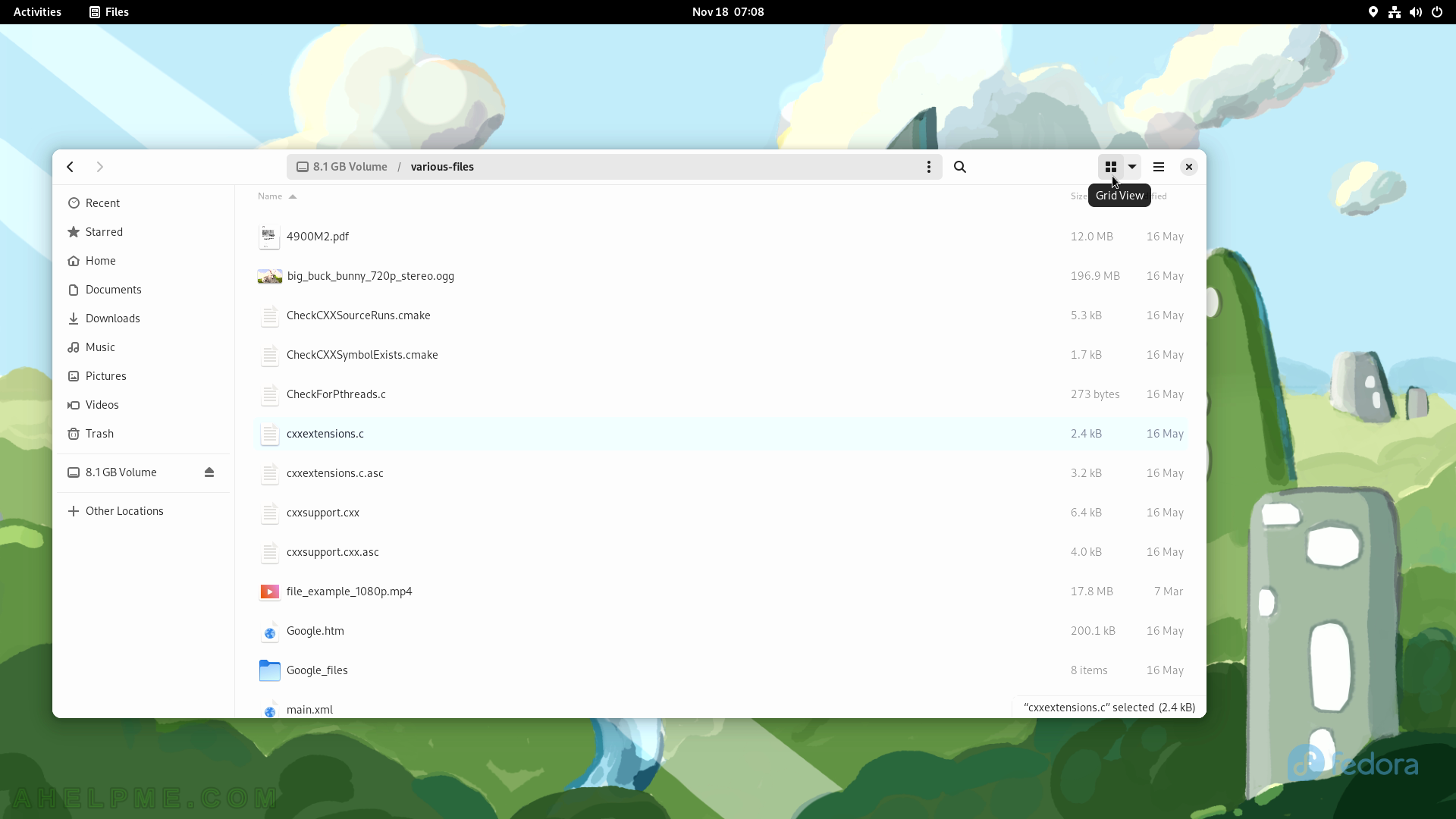Go to Home folder
This screenshot has width=1456, height=819.
pyautogui.click(x=144, y=261)
